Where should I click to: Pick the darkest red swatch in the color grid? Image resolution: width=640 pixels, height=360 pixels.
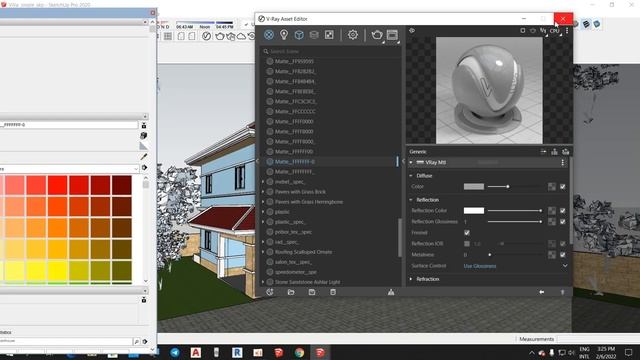coord(122,185)
